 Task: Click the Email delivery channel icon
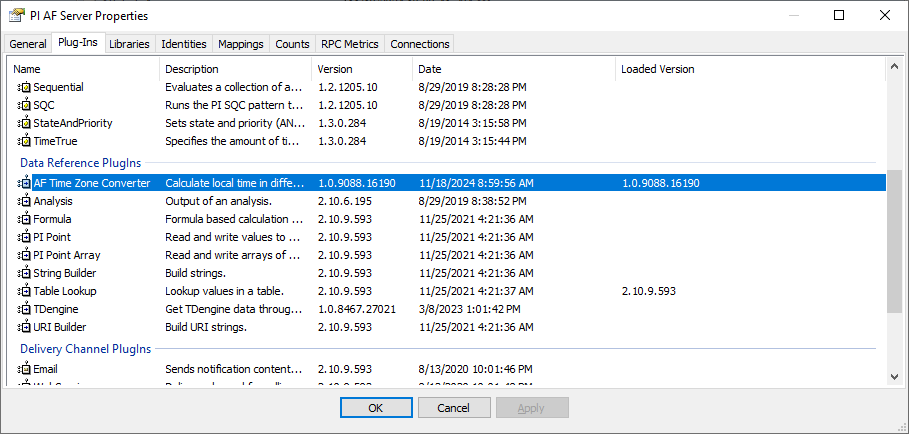coord(24,369)
